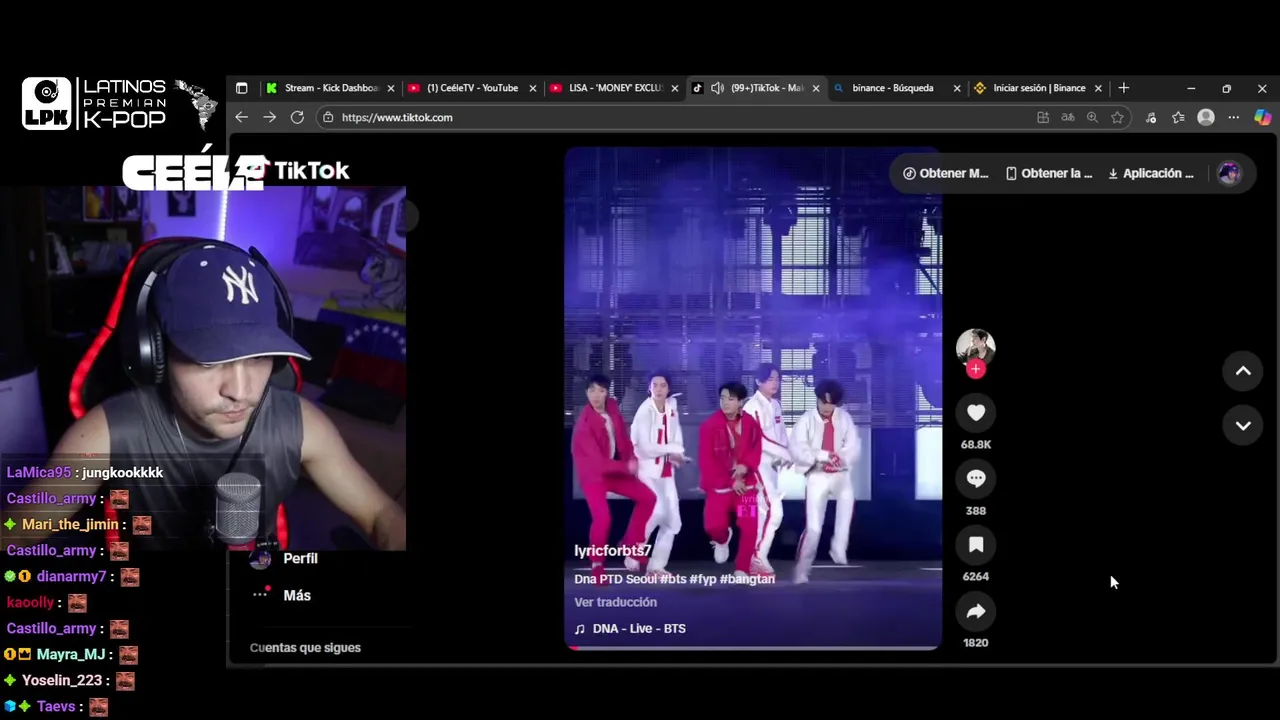Bookmark the video with the save icon

[976, 545]
